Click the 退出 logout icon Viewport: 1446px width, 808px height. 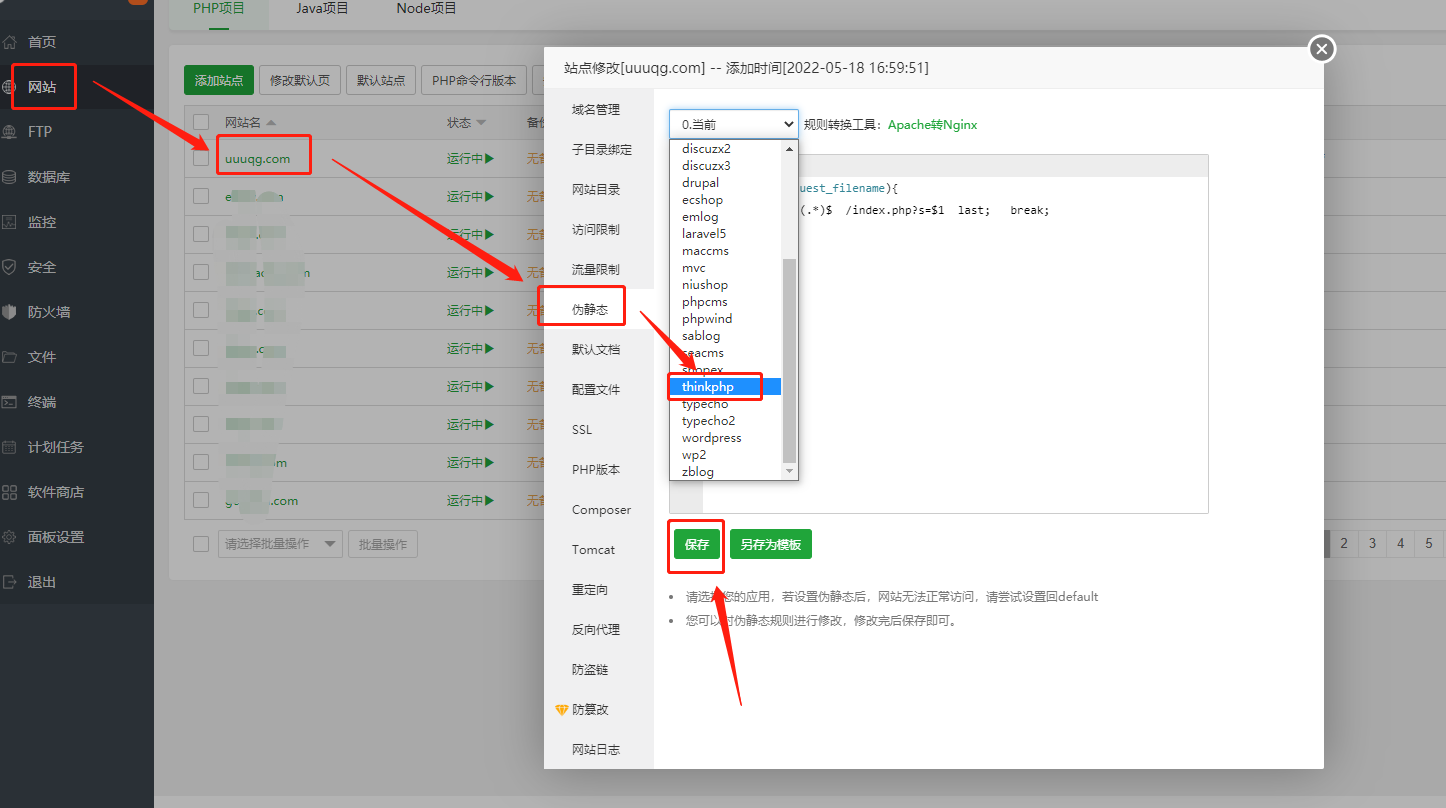coord(10,582)
